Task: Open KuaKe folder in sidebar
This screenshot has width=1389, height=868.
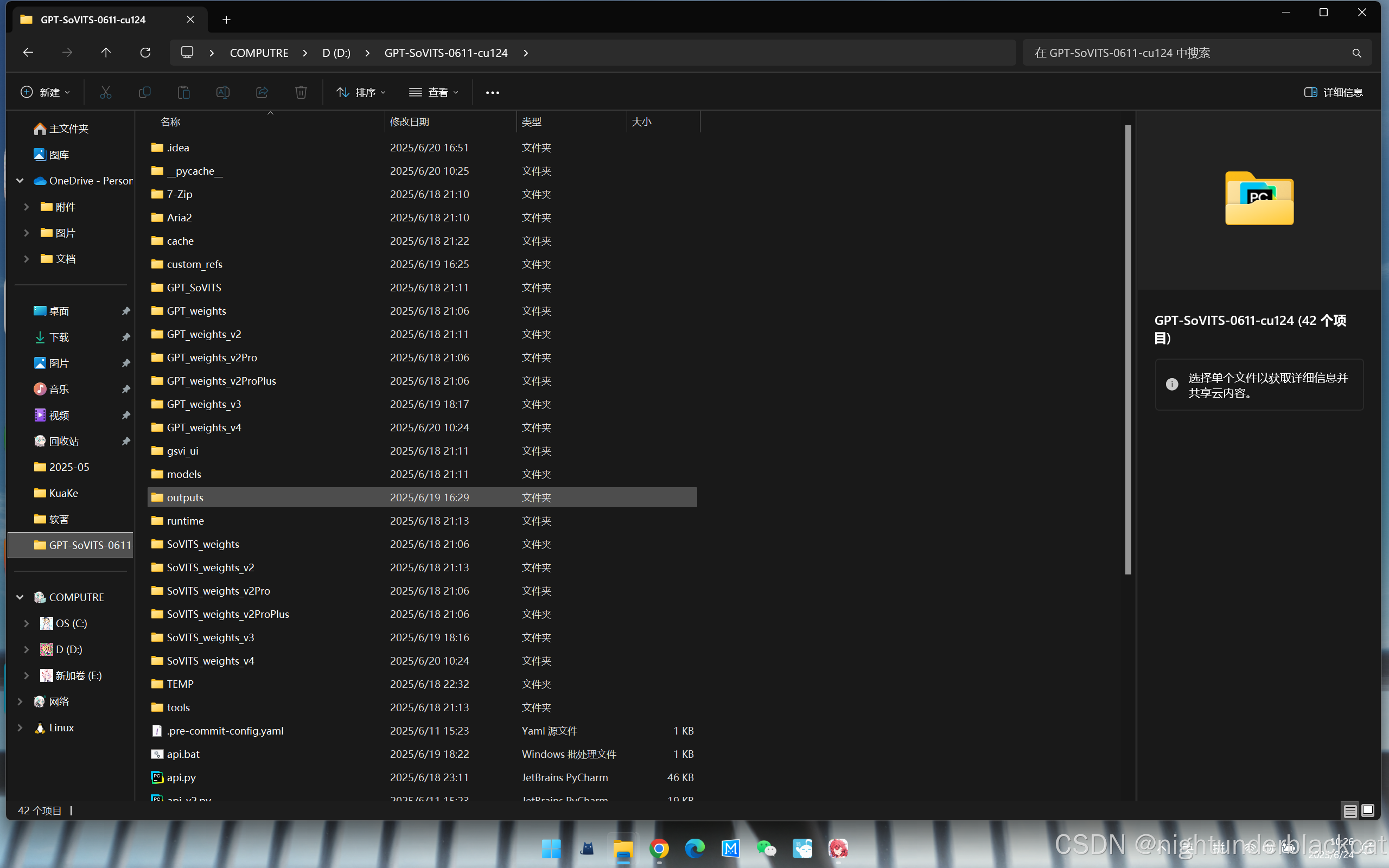Action: point(56,493)
